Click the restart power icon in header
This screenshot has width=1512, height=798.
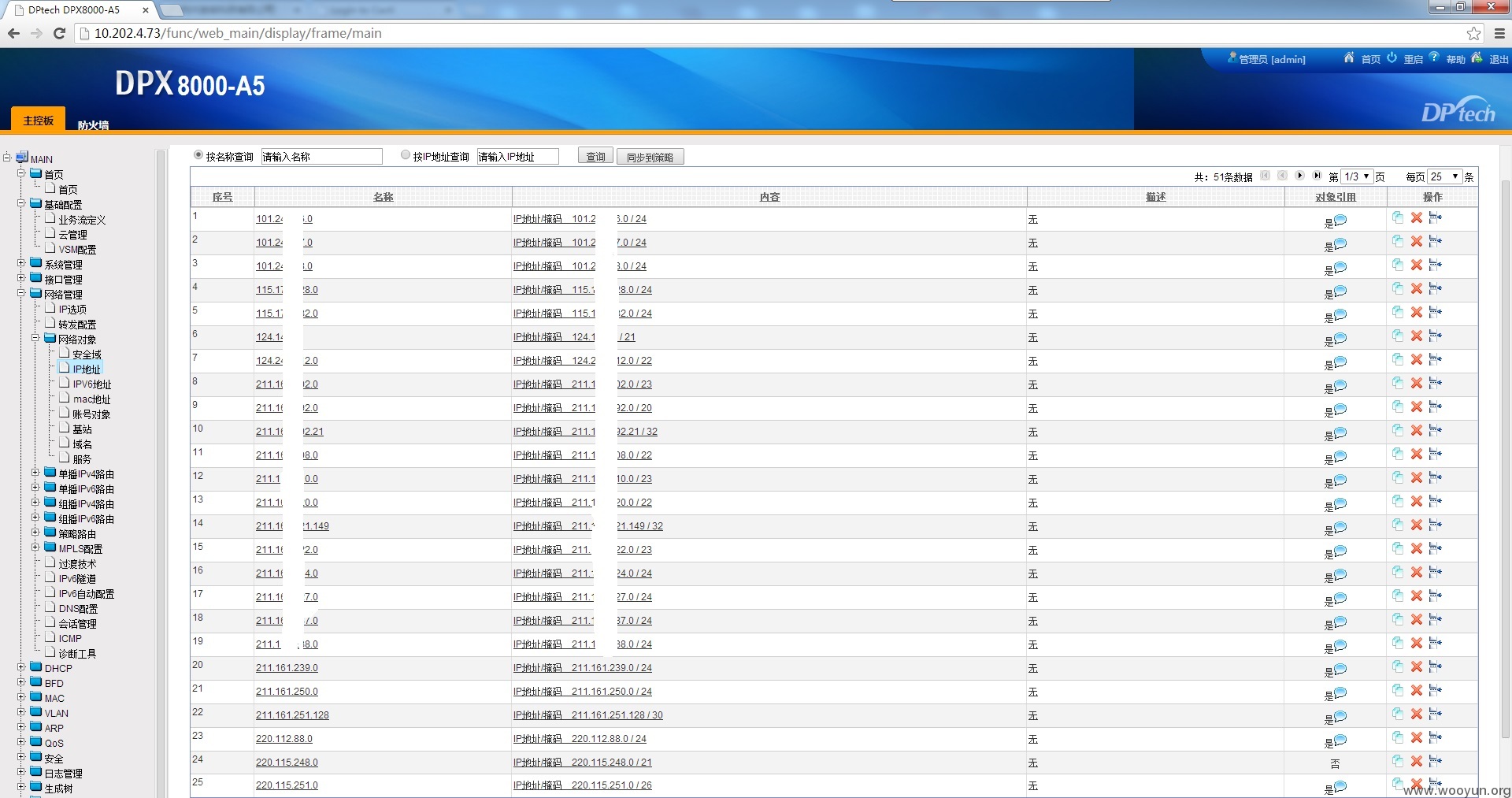[1392, 58]
